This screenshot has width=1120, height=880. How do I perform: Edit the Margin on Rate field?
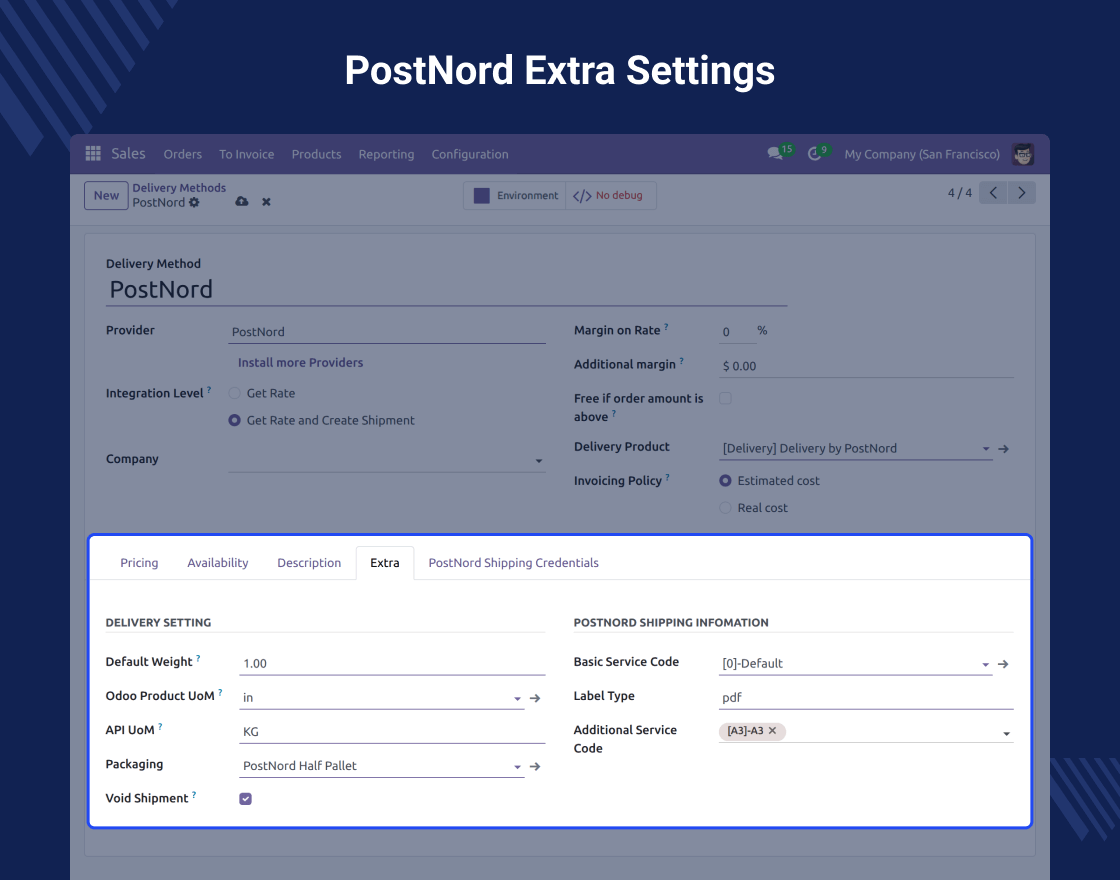[737, 331]
